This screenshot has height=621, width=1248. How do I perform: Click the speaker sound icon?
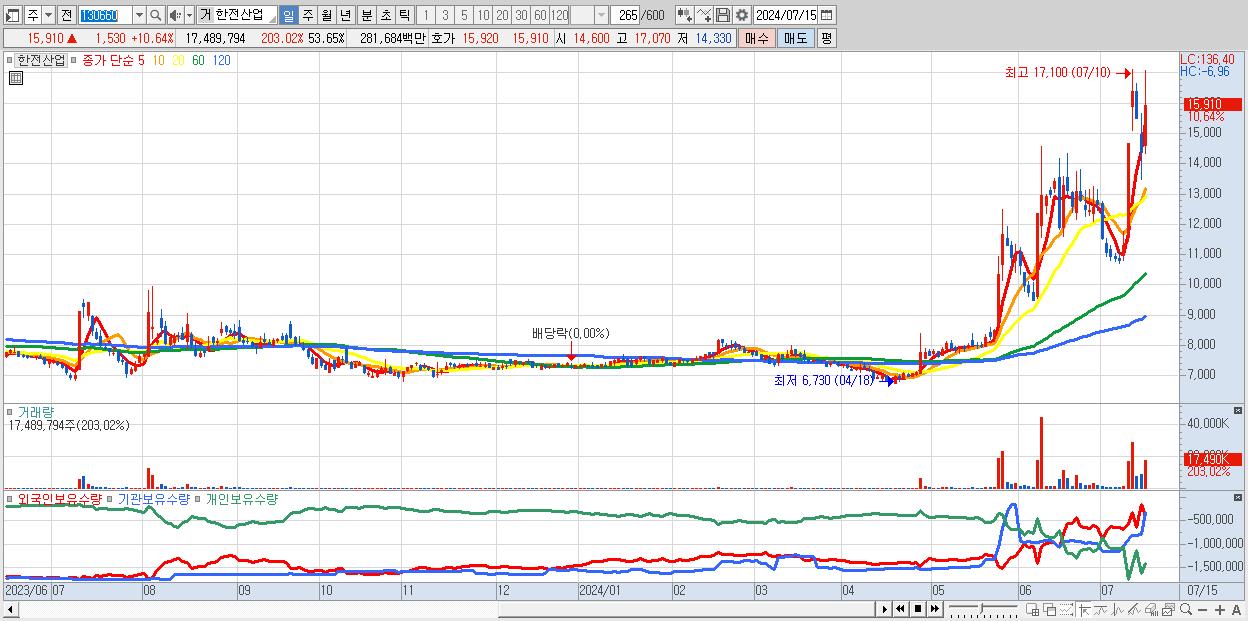pyautogui.click(x=174, y=15)
